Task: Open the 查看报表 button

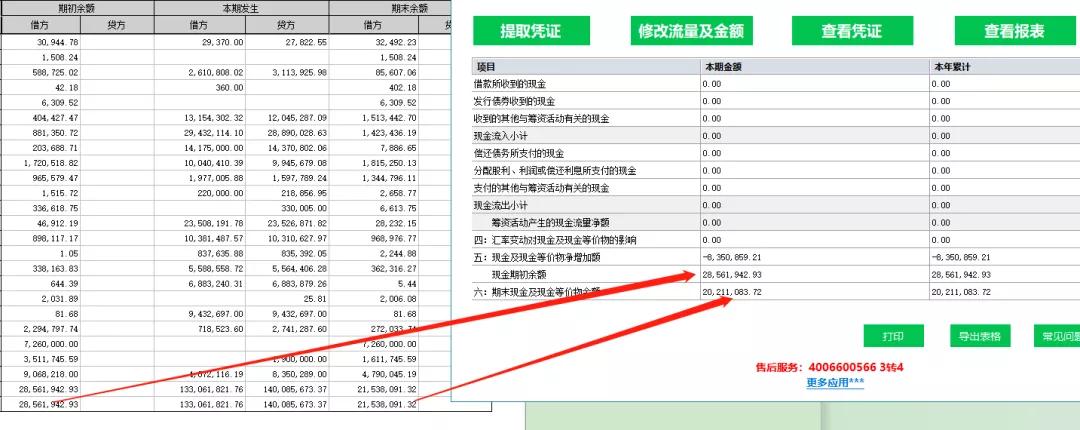Action: 1015,31
